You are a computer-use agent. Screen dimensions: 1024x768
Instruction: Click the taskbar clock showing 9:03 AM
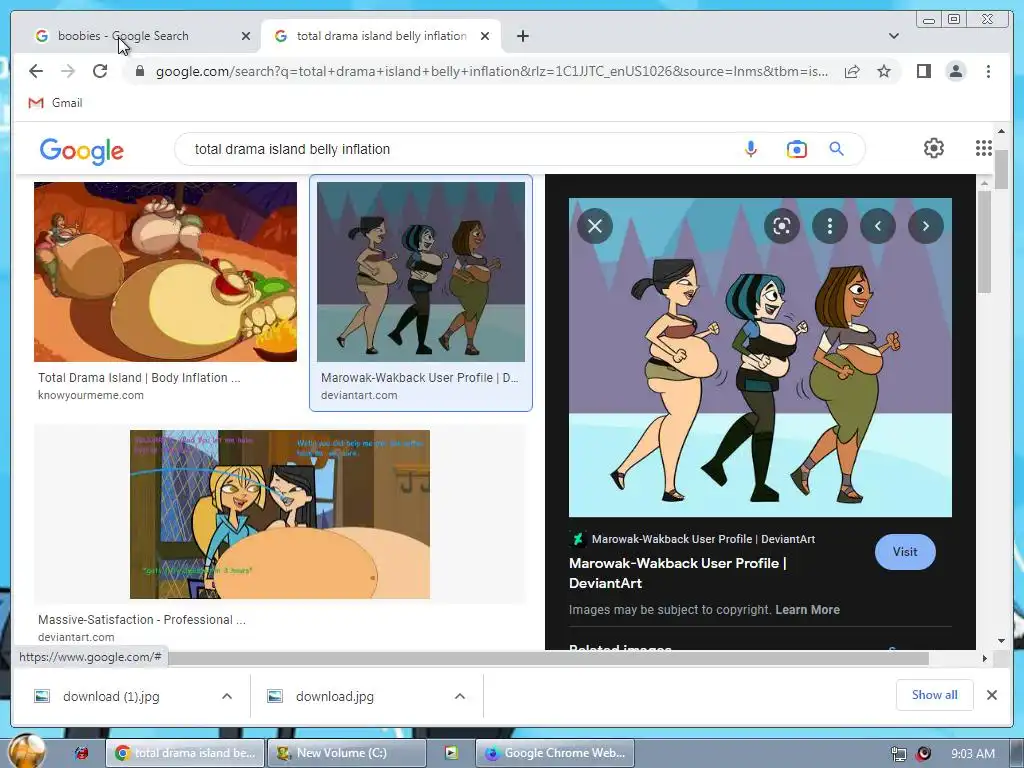(972, 754)
